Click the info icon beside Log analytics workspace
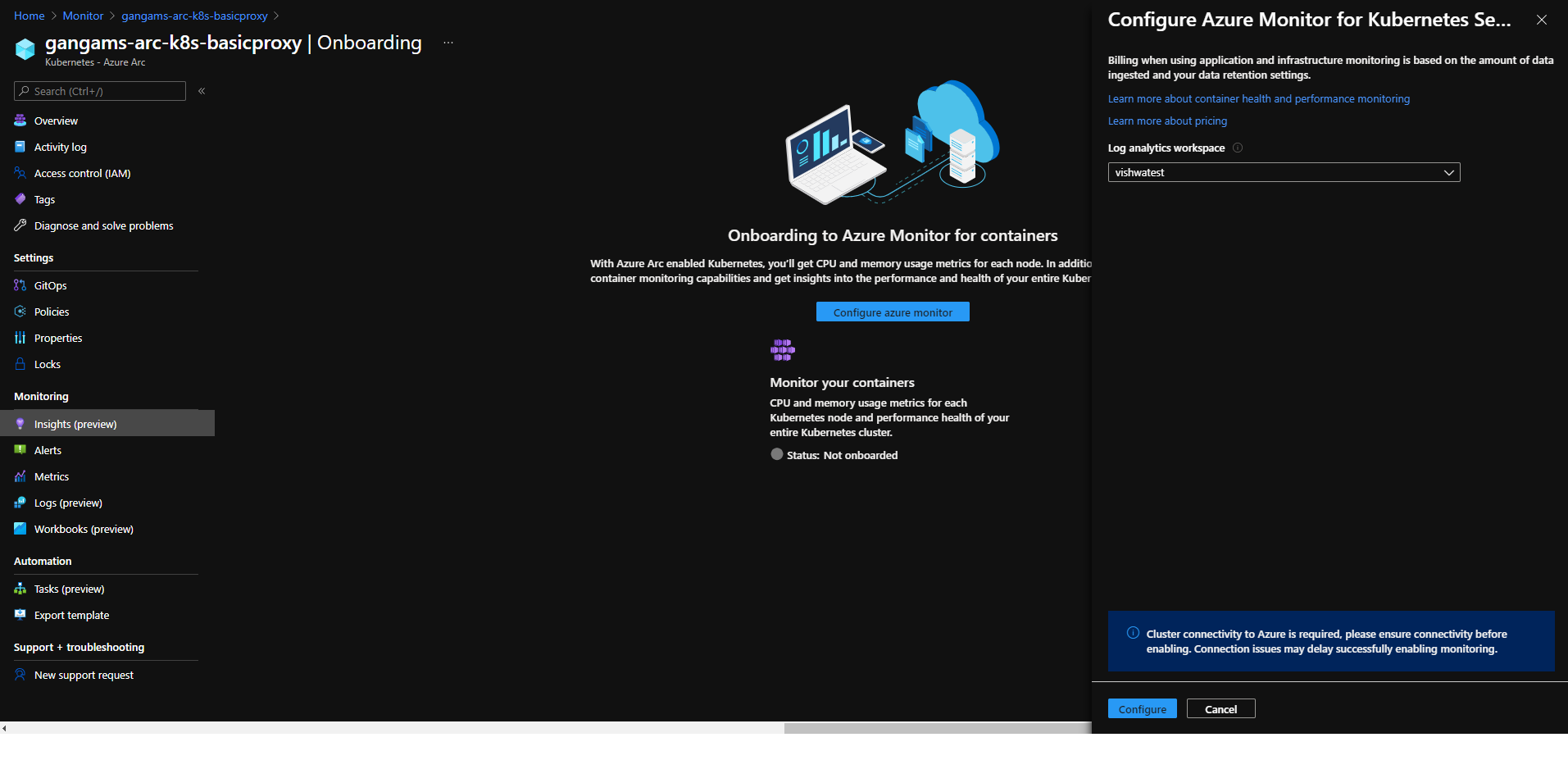 pos(1238,148)
